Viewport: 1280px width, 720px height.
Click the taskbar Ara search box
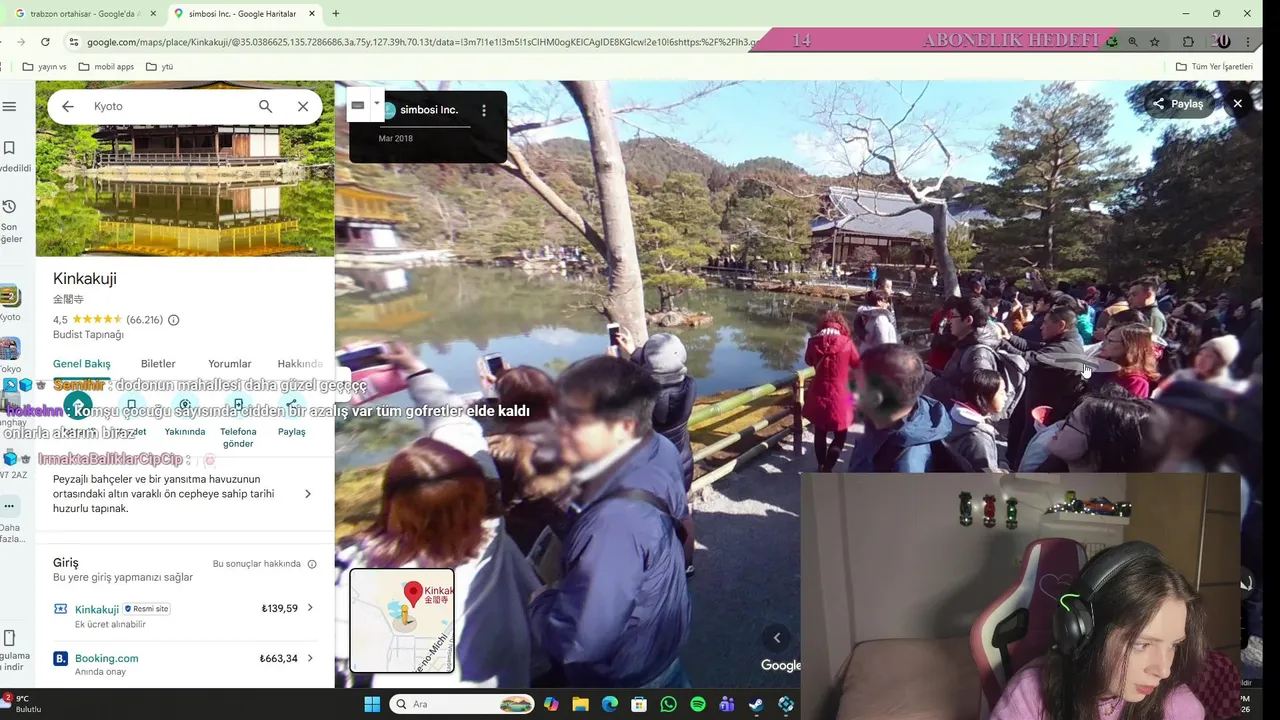(462, 704)
